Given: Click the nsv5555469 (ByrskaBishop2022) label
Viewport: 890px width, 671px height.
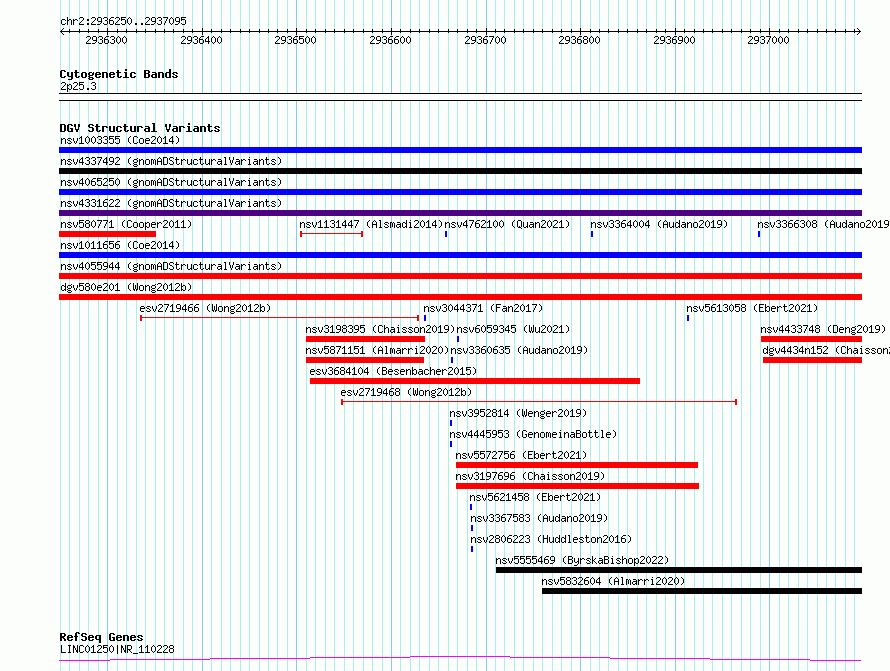Looking at the screenshot, I should click(x=582, y=560).
